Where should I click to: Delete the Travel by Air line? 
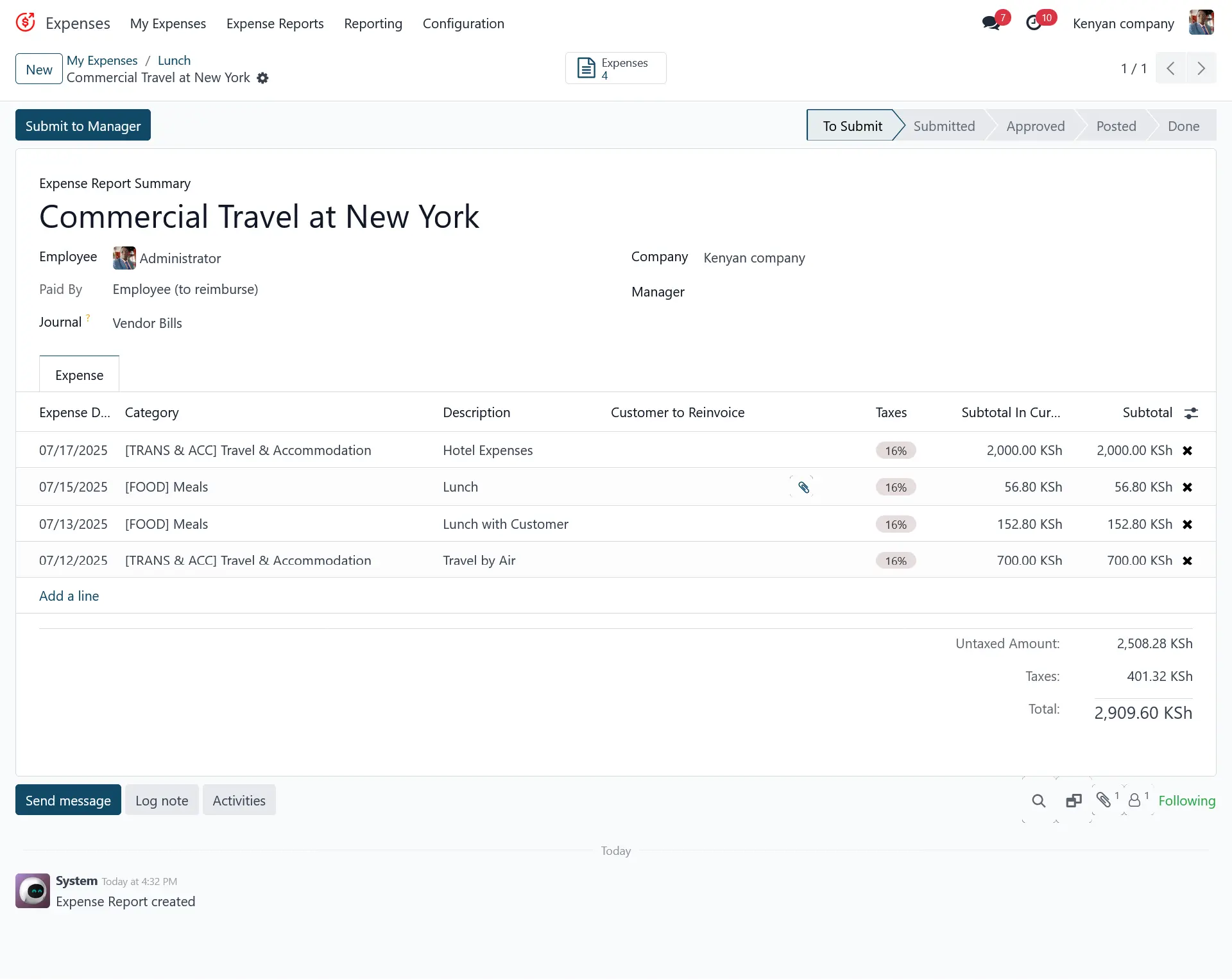1187,561
